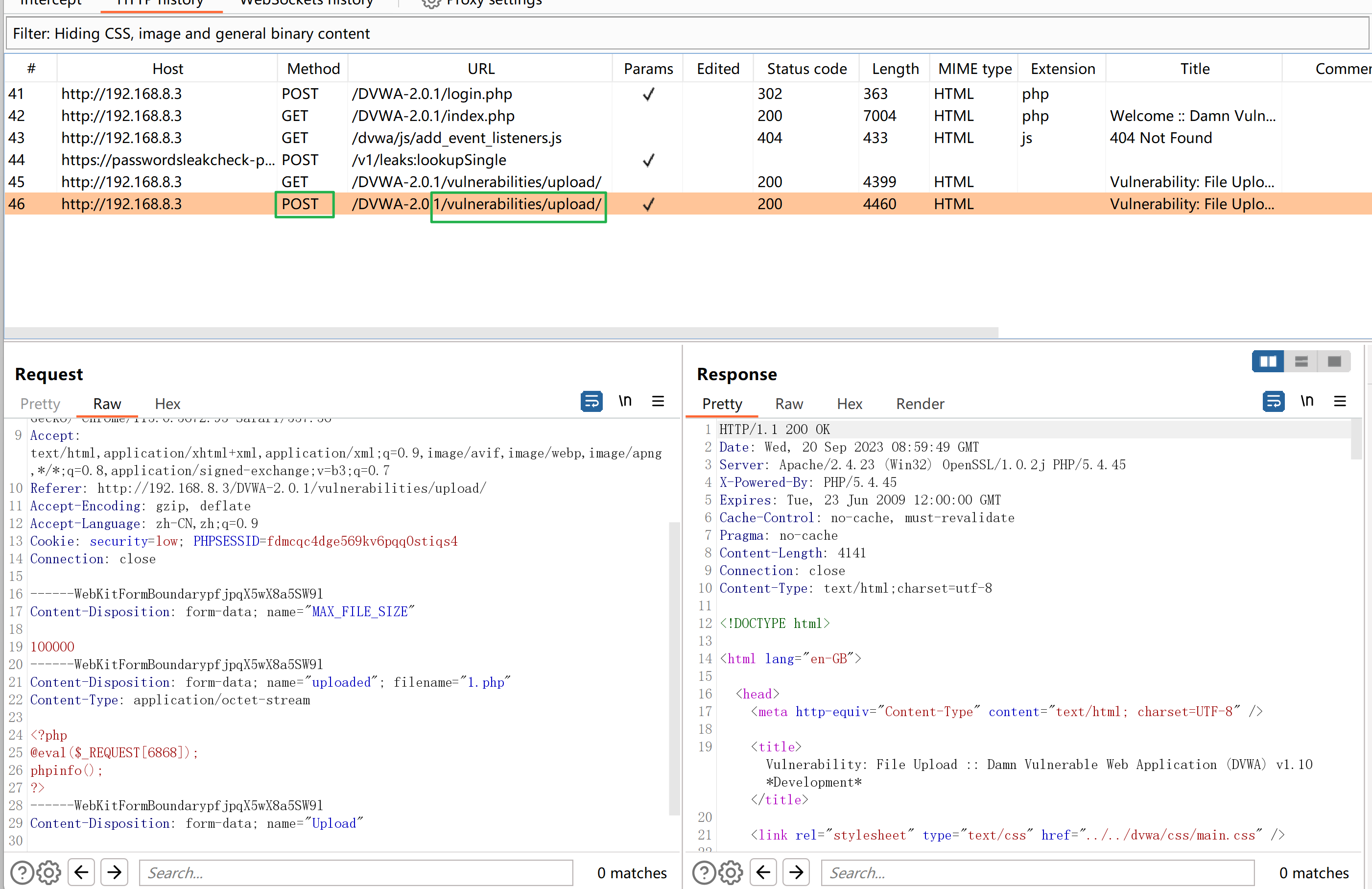
Task: Go to next match in Response search
Action: pos(796,872)
